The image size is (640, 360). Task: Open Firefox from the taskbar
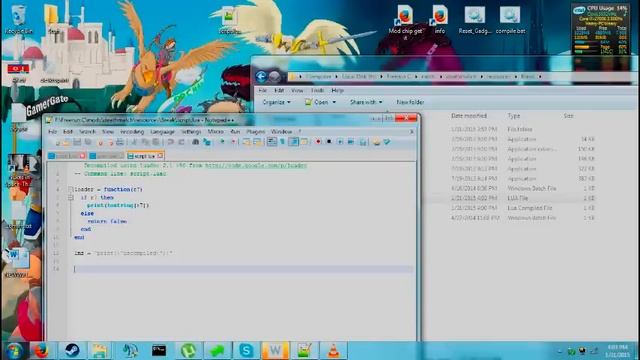tap(41, 351)
